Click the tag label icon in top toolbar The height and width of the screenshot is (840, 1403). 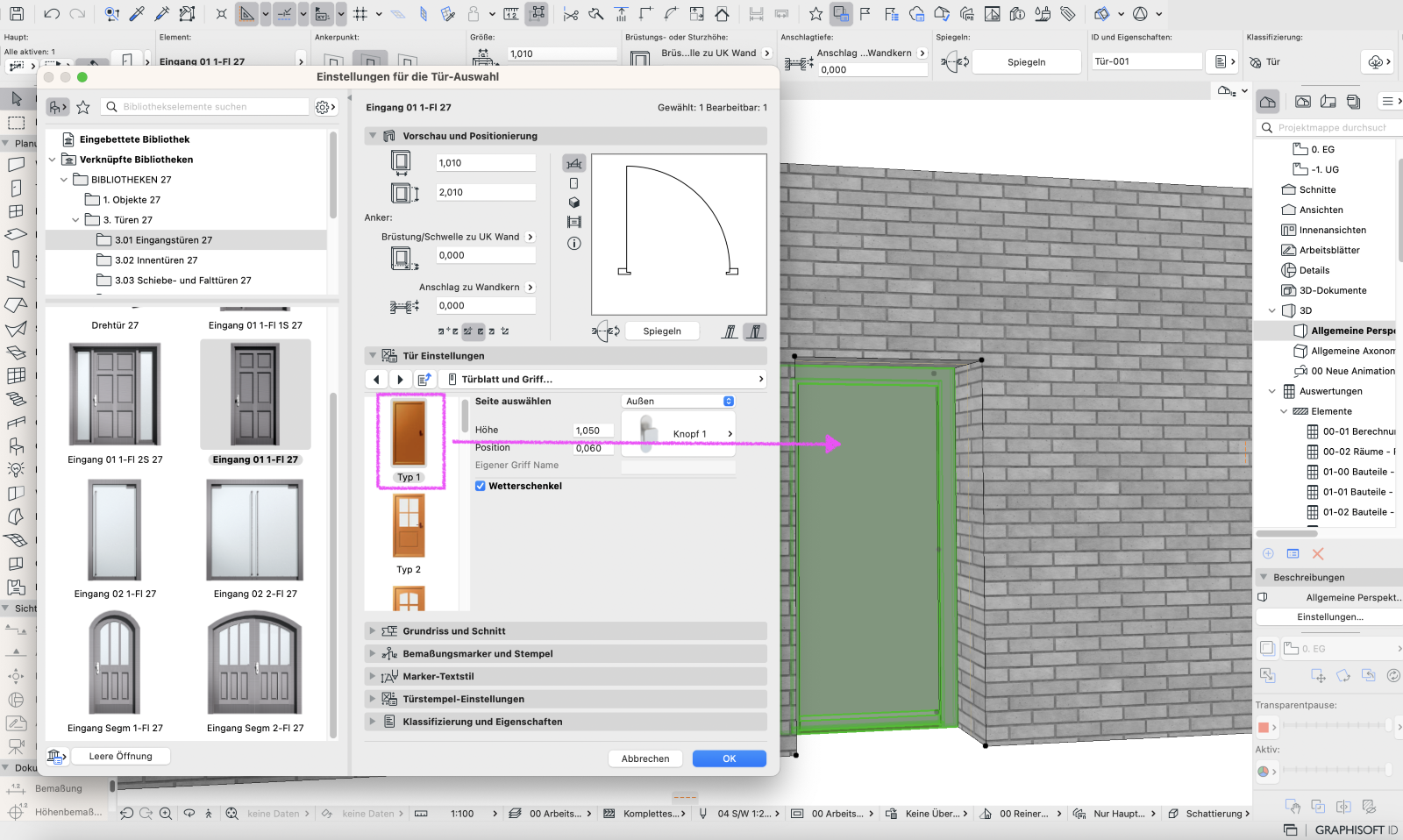click(x=1068, y=14)
